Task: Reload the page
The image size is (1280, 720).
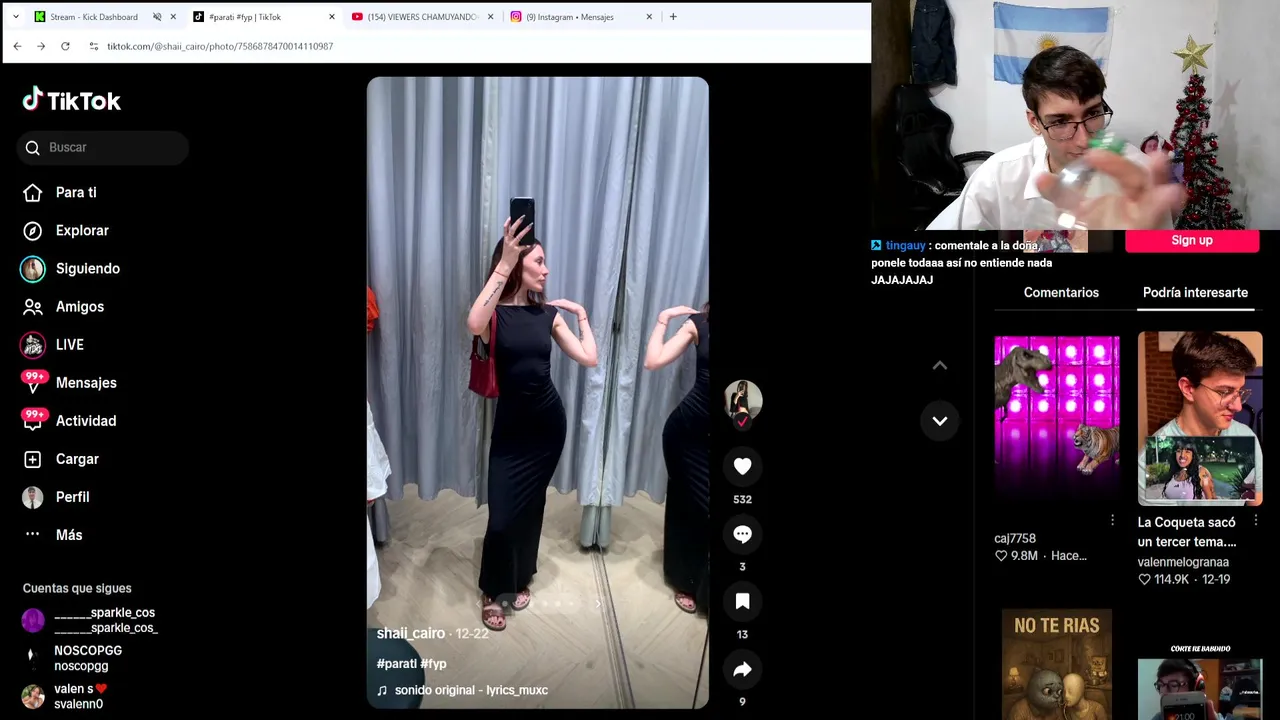Action: (65, 47)
